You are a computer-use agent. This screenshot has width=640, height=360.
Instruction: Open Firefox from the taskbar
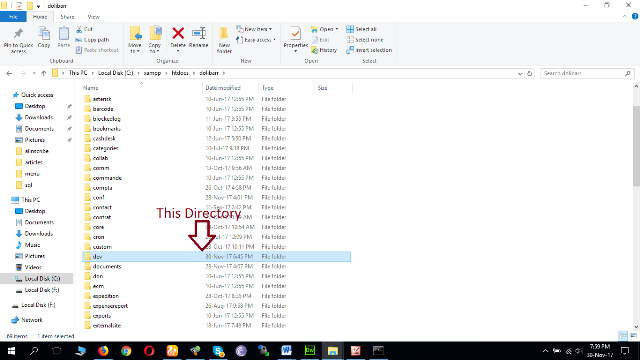click(x=103, y=351)
